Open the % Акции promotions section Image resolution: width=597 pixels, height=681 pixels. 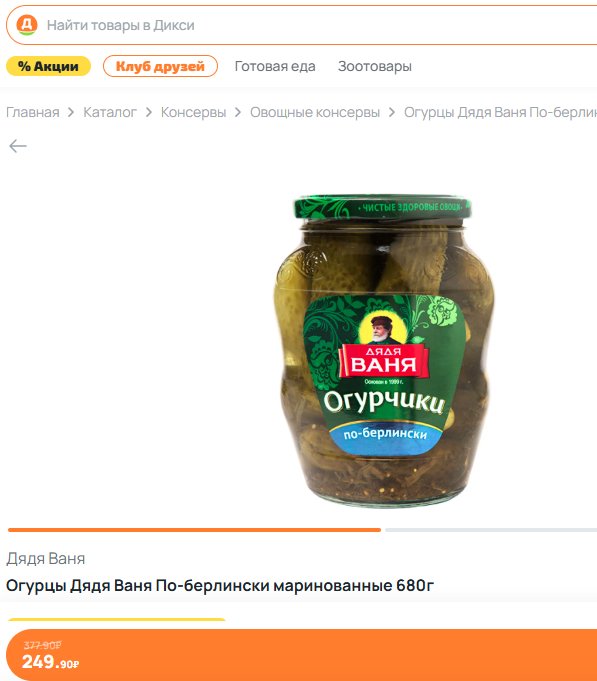[48, 66]
